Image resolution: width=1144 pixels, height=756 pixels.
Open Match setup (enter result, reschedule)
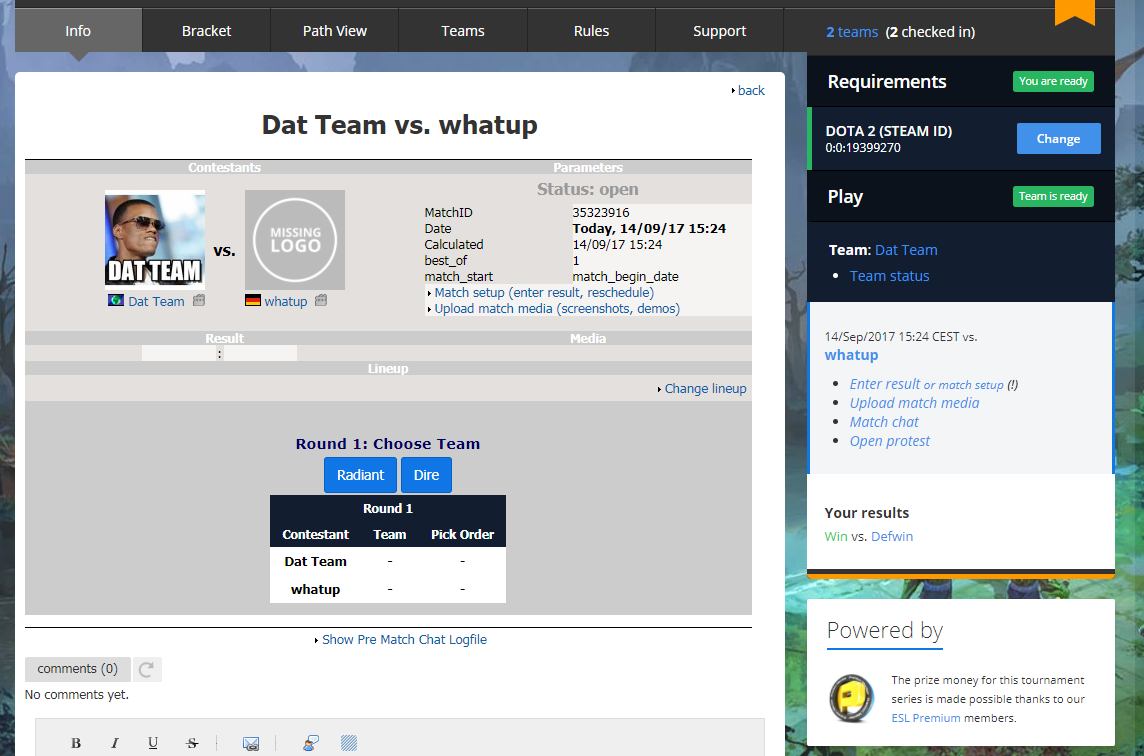(544, 293)
